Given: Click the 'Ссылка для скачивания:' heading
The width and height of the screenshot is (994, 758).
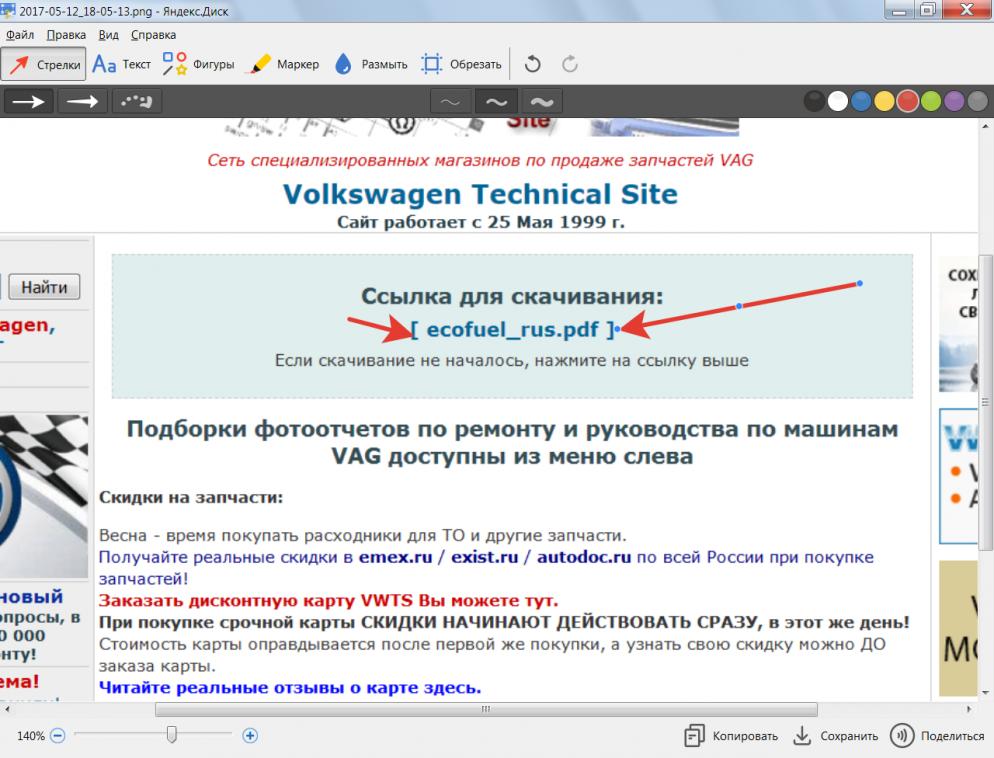Looking at the screenshot, I should click(x=512, y=296).
